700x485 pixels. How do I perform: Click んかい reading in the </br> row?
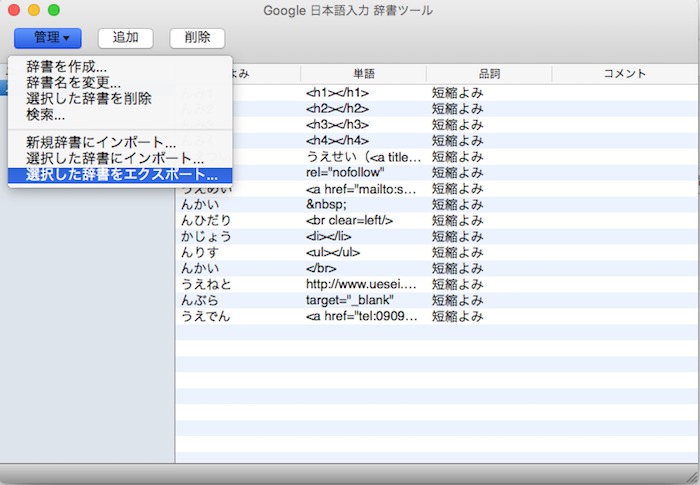pos(200,269)
